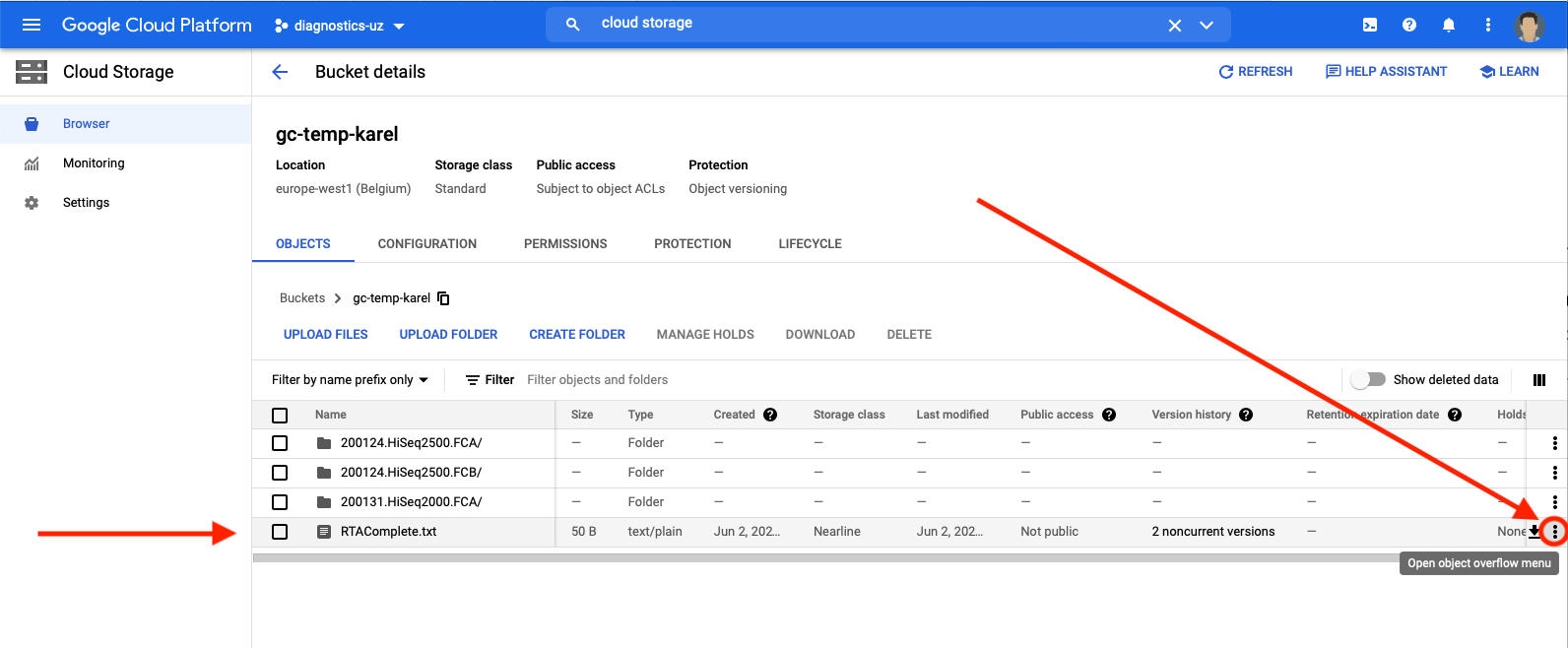Image resolution: width=1568 pixels, height=648 pixels.
Task: Click the UPLOAD FILES button
Action: tap(325, 335)
